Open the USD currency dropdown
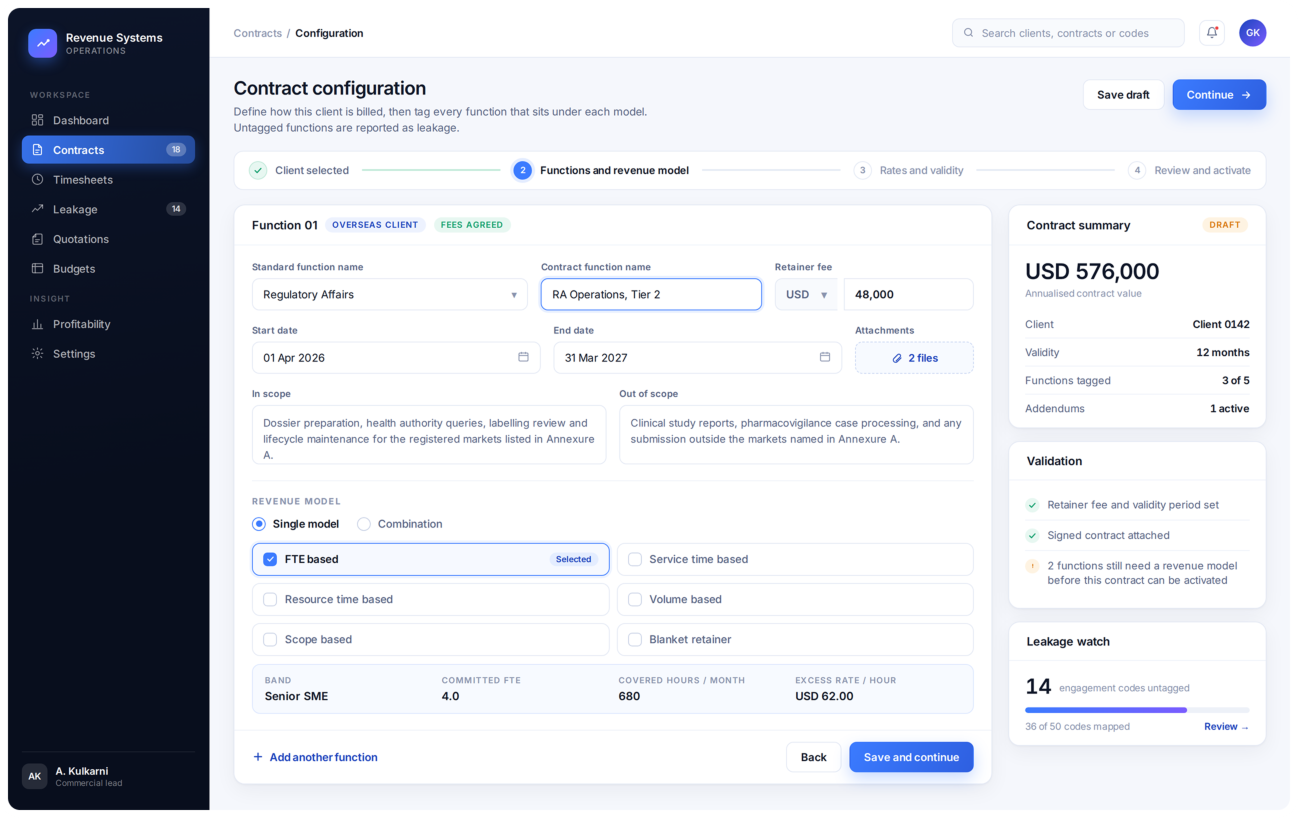Viewport: 1298px width, 818px height. click(806, 294)
